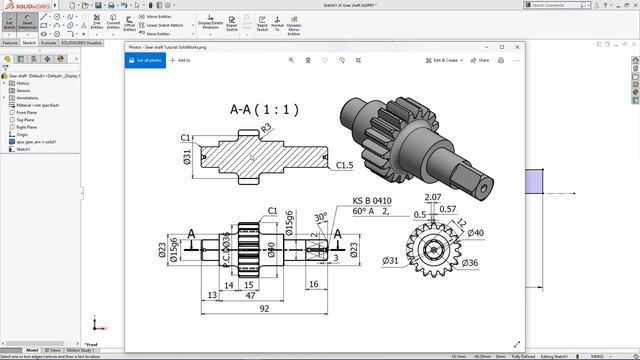This screenshot has height=360, width=640.
Task: Expand the History node in feature tree
Action: pos(4,83)
